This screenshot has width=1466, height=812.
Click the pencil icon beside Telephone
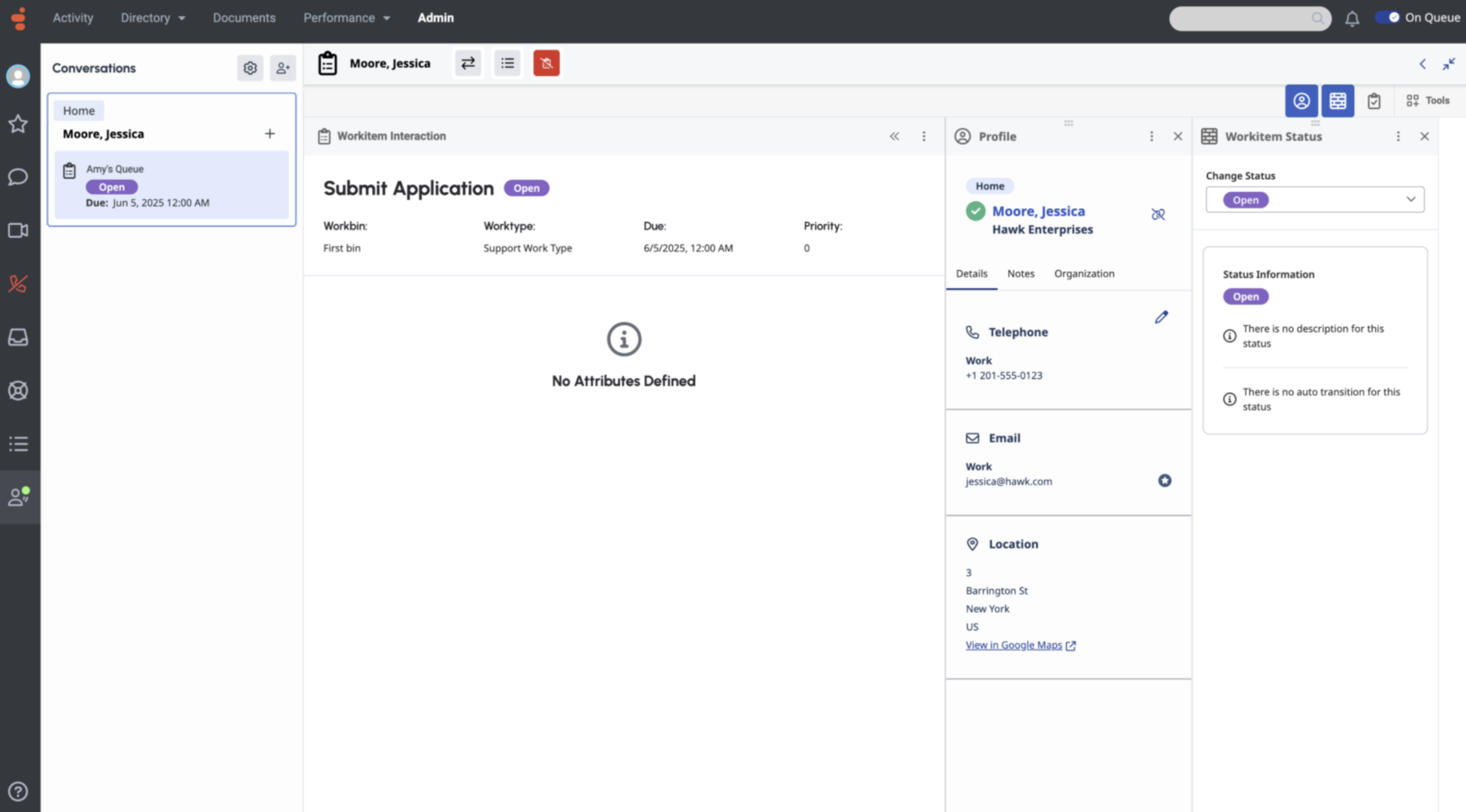click(x=1161, y=317)
